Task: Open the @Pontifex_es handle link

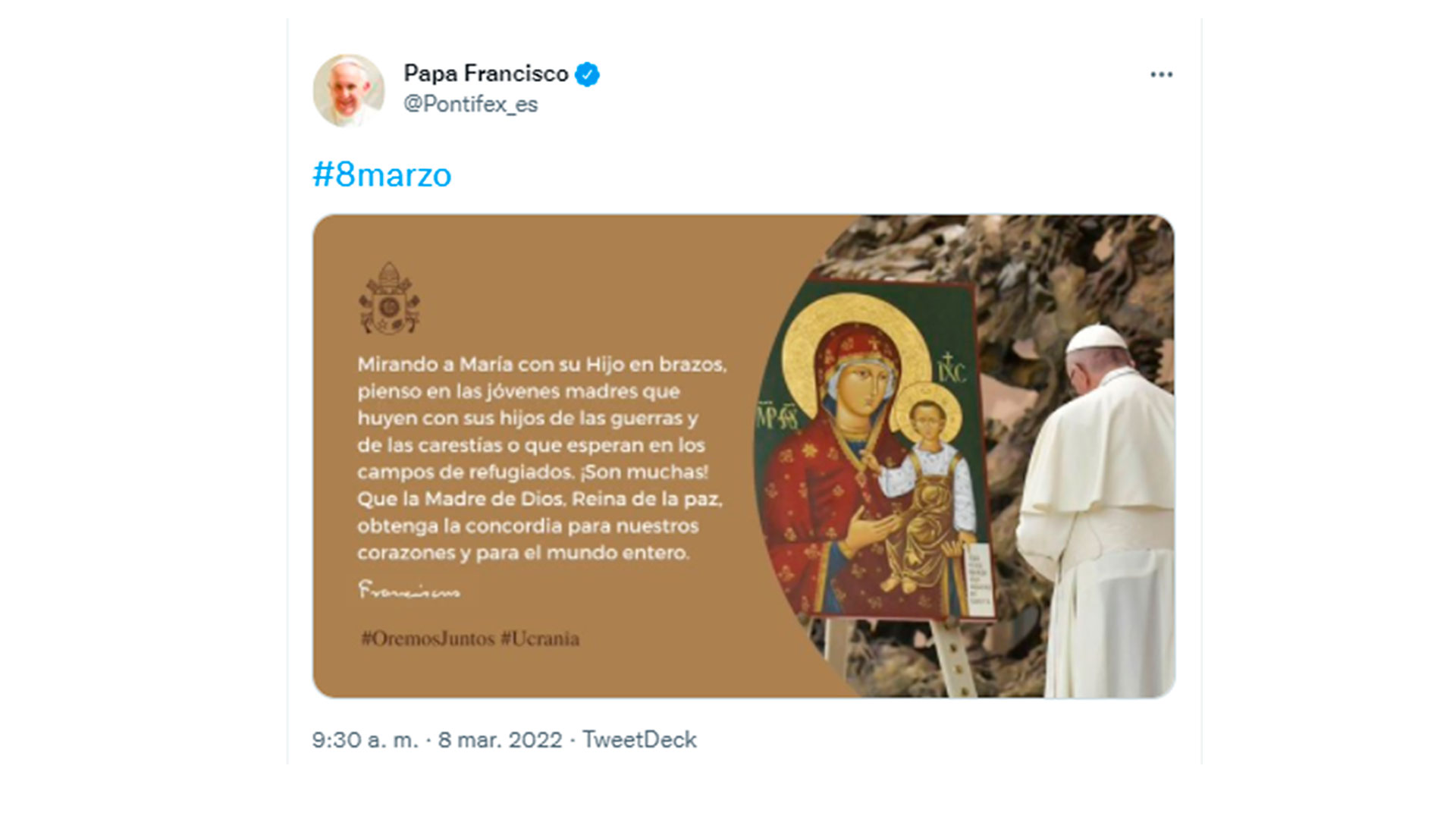Action: (470, 104)
